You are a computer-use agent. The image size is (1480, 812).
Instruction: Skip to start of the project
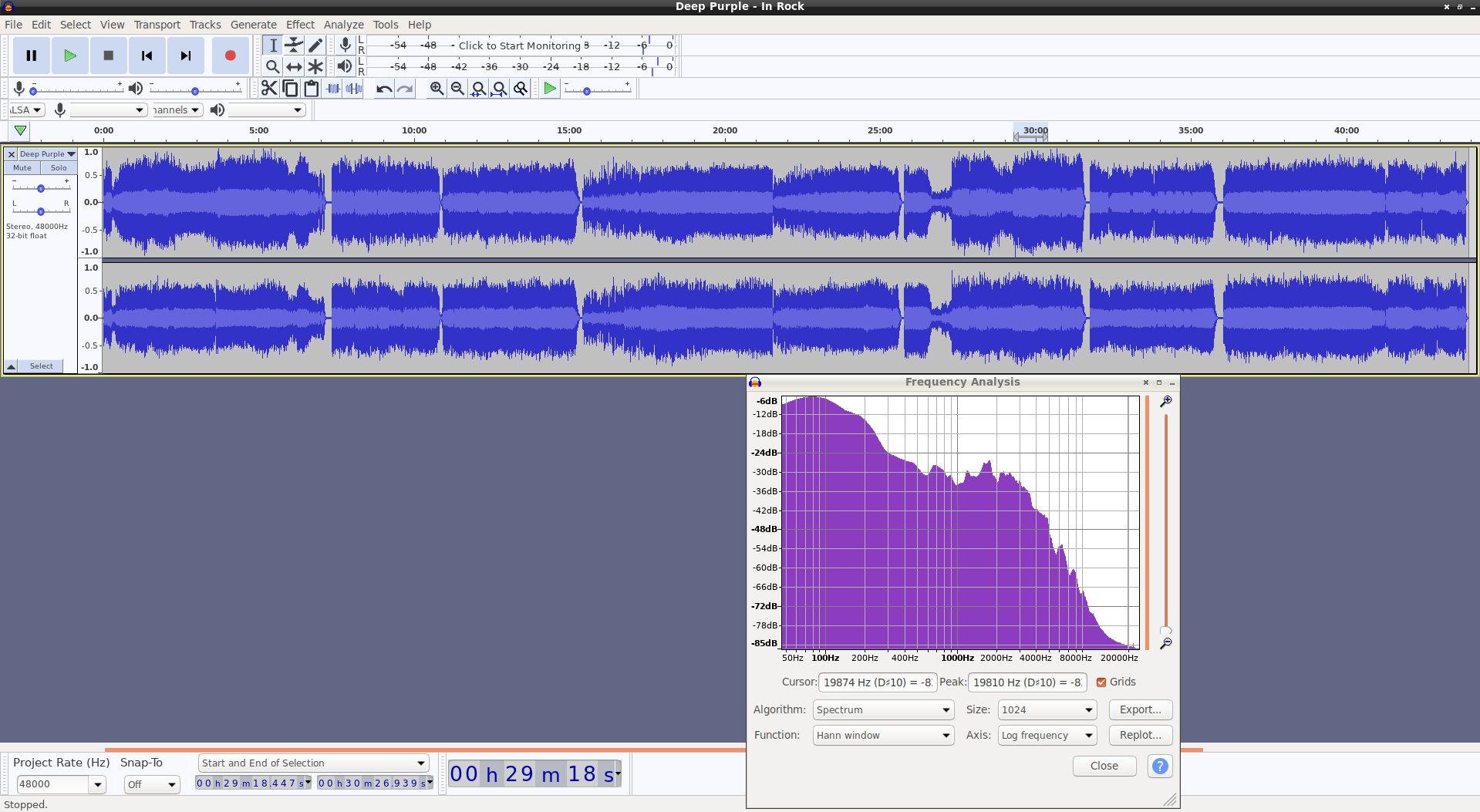(x=147, y=56)
